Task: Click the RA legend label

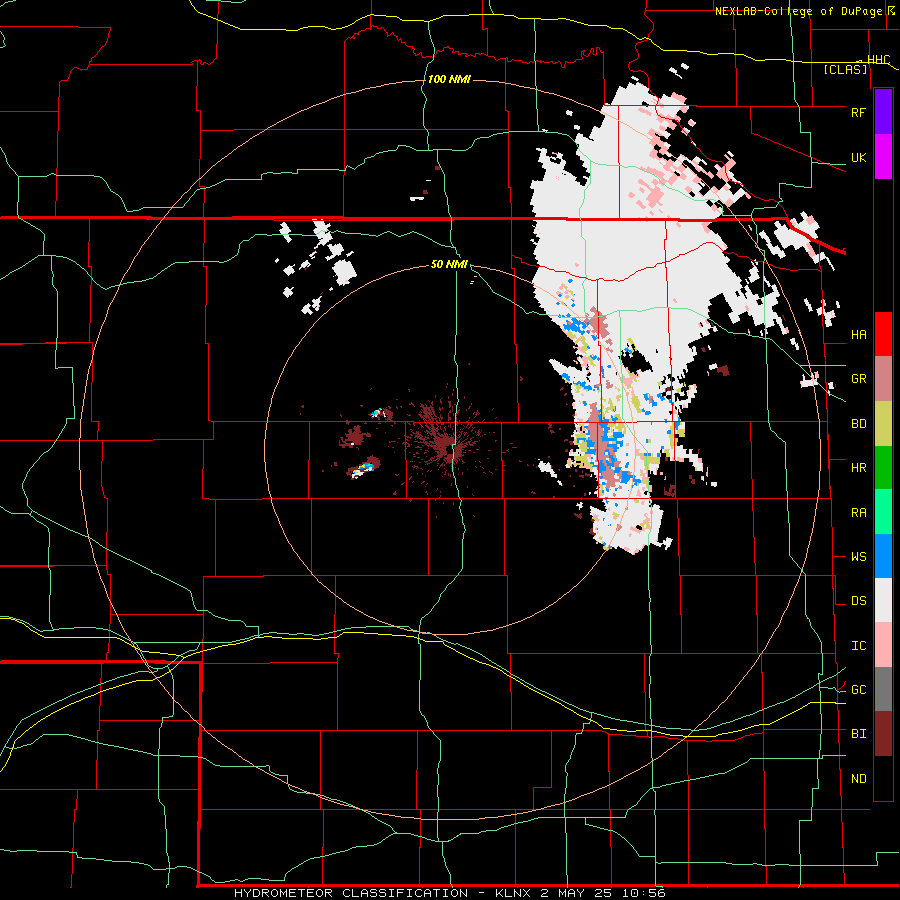Action: click(x=858, y=513)
